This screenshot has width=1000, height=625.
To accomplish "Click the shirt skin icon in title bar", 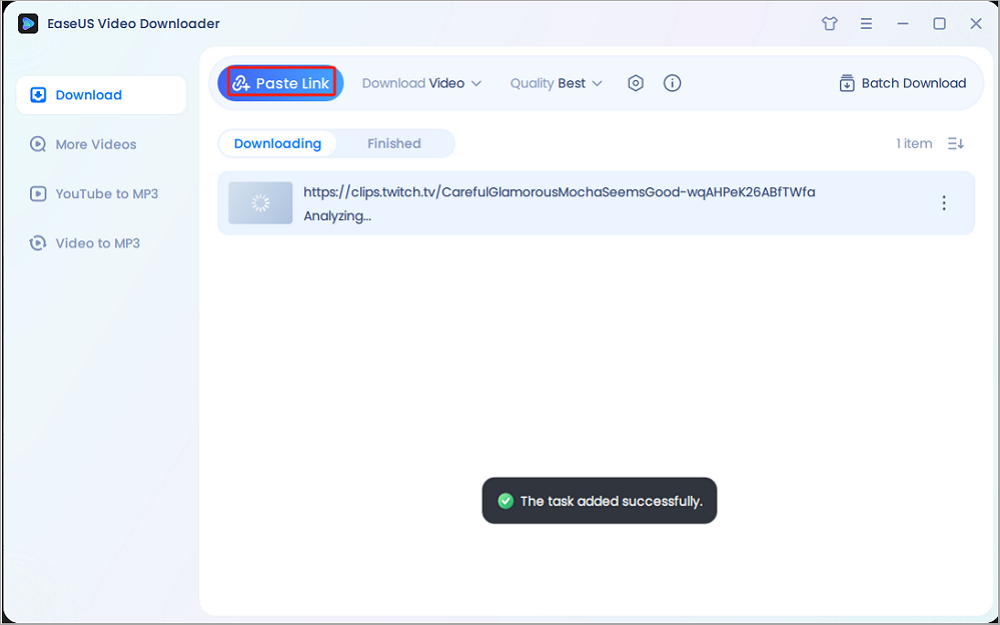I will 829,24.
